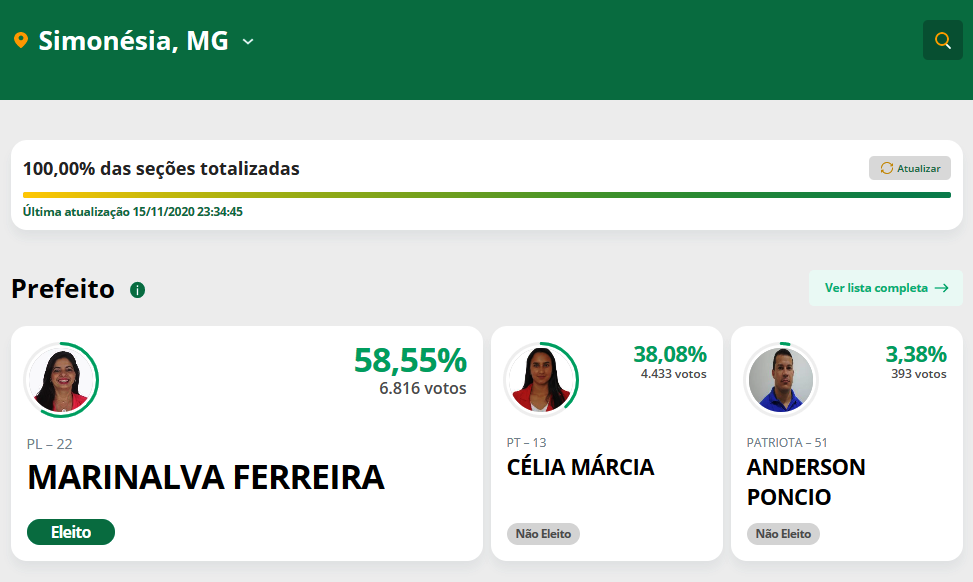Click the refresh arrows in Atualizar
This screenshot has width=973, height=582.
887,168
